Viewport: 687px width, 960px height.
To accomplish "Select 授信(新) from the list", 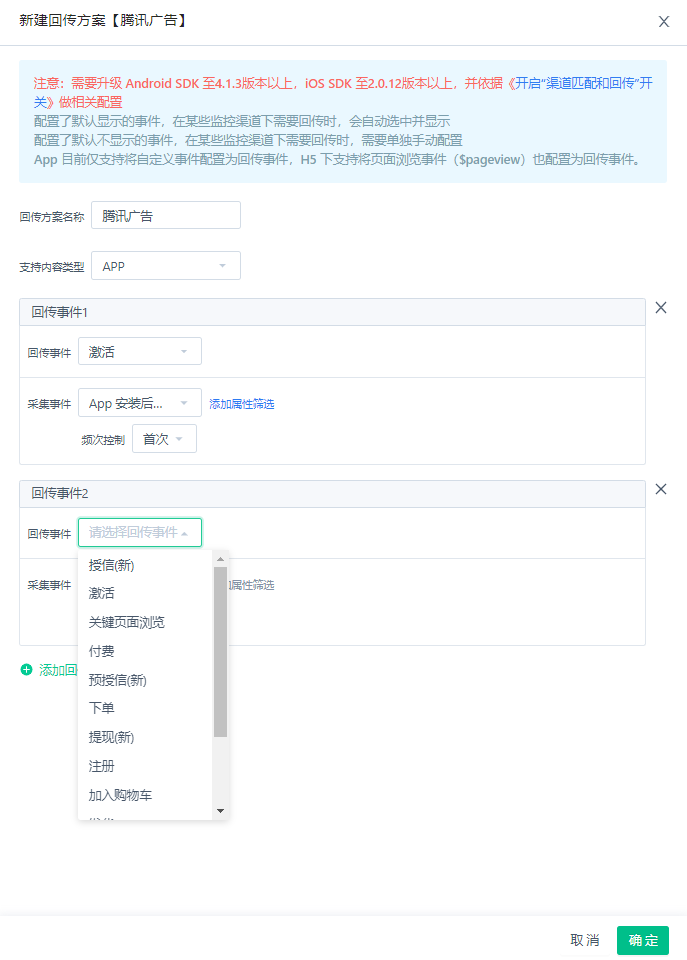I will 145,565.
